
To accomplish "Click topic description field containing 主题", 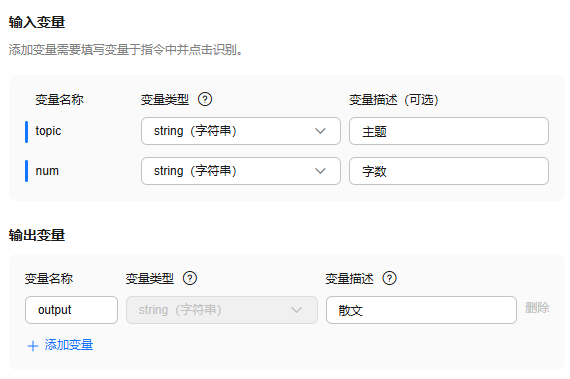I will (x=449, y=131).
